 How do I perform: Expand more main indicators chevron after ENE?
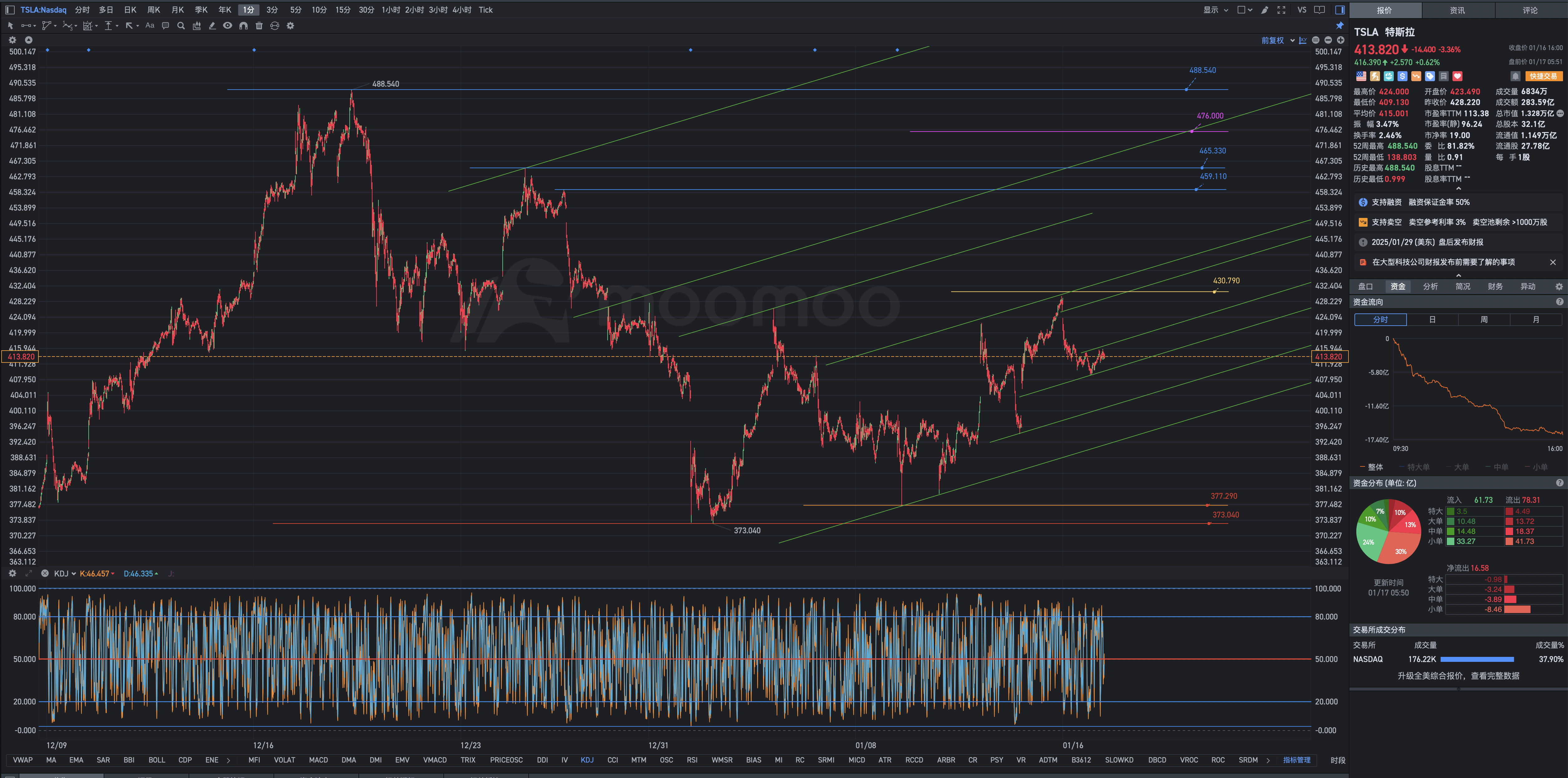click(228, 760)
